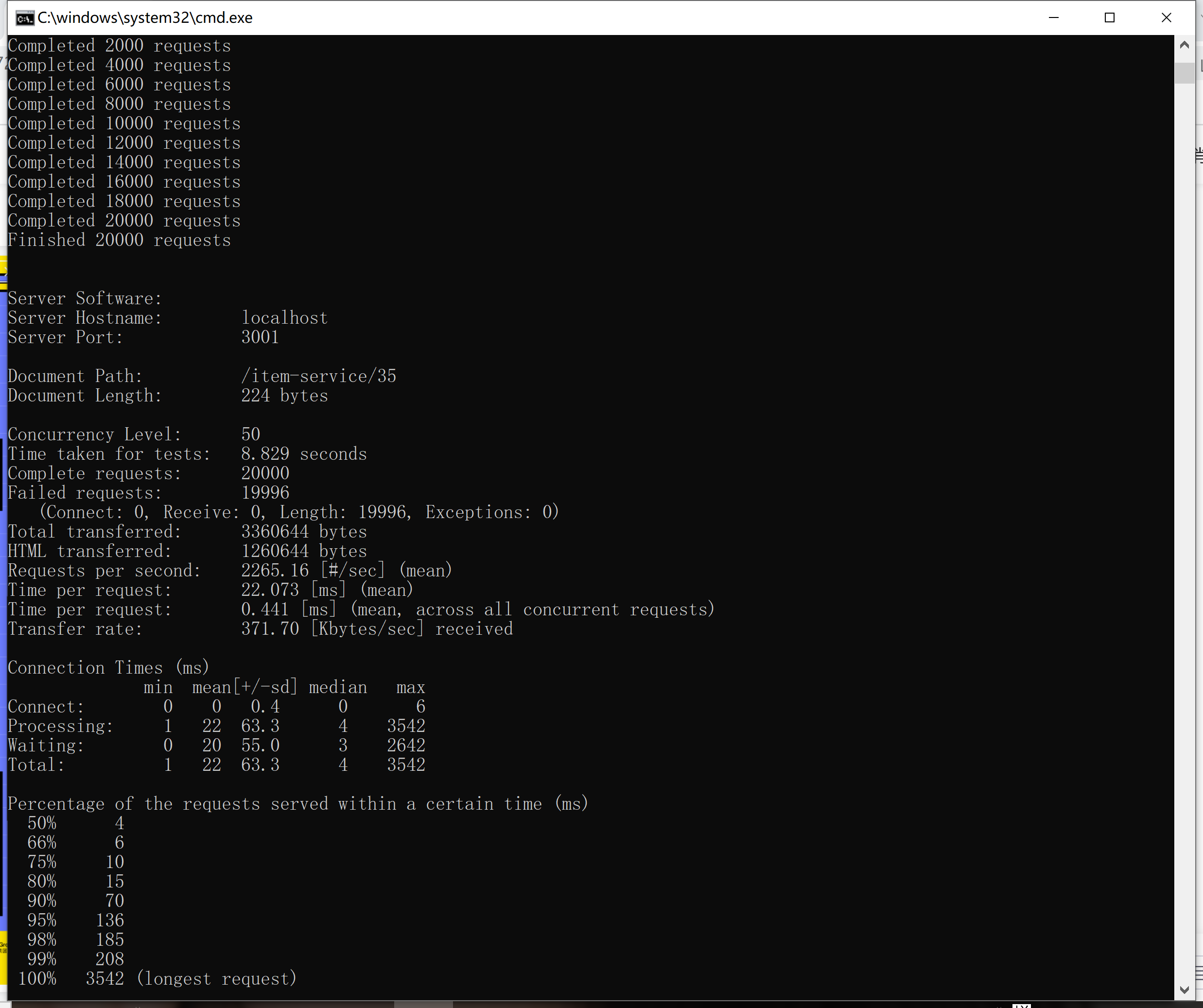The height and width of the screenshot is (1008, 1203).
Task: Click the Requests per second value 2265.16
Action: coord(275,571)
